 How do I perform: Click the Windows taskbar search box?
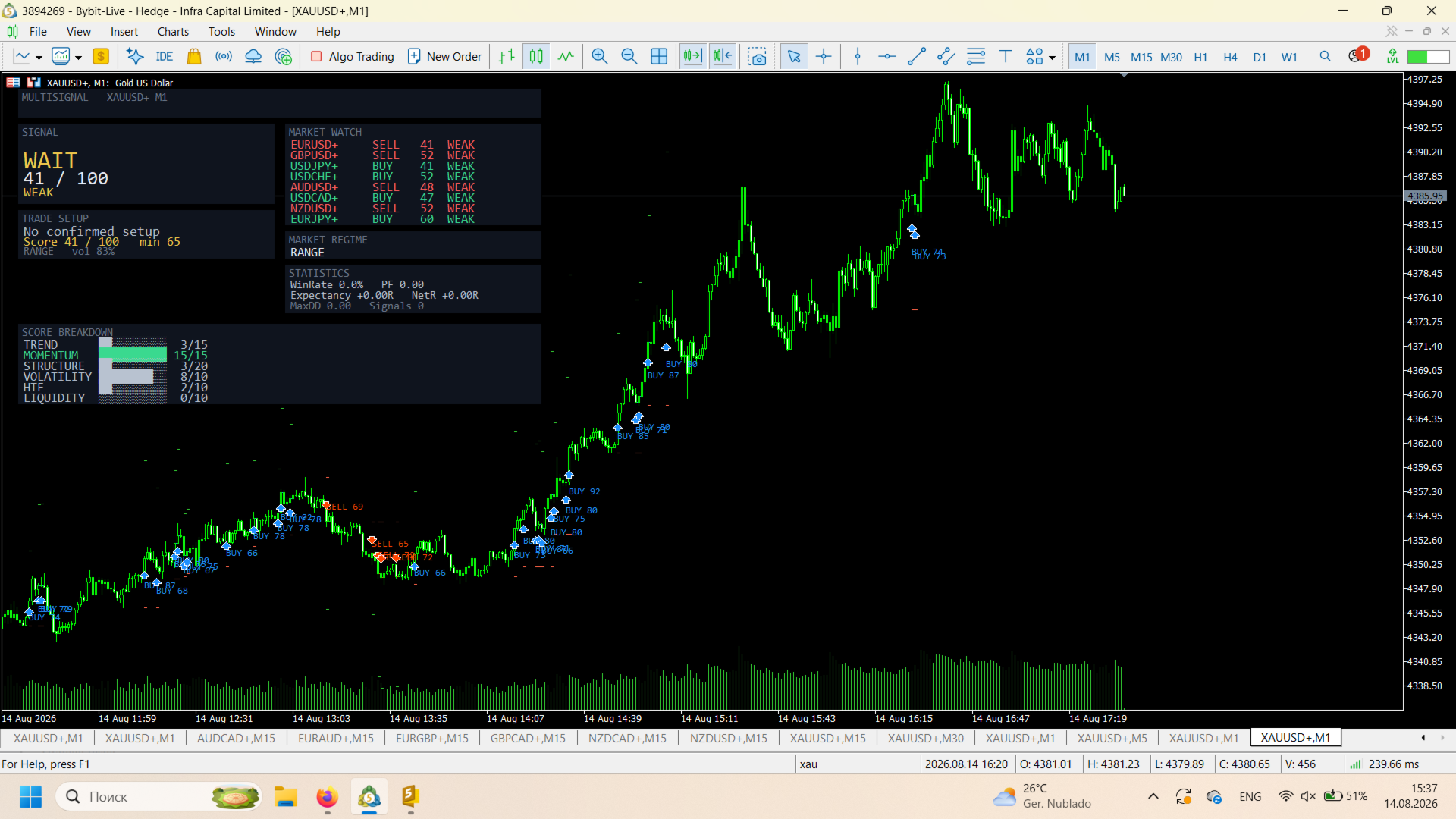tap(159, 796)
